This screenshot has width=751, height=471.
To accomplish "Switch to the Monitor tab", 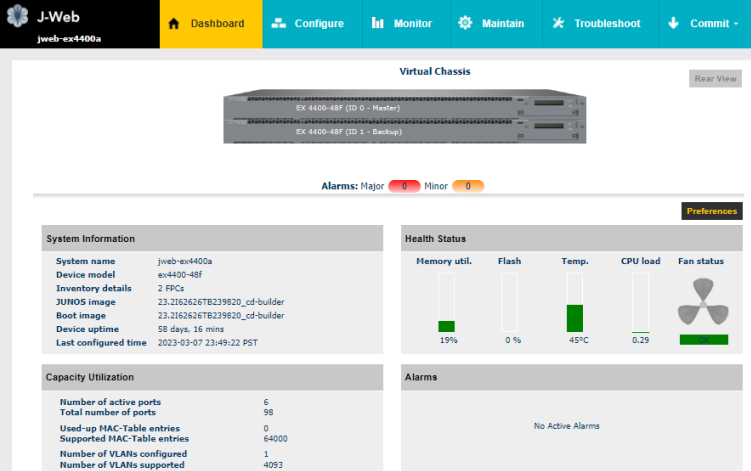I will click(x=402, y=24).
